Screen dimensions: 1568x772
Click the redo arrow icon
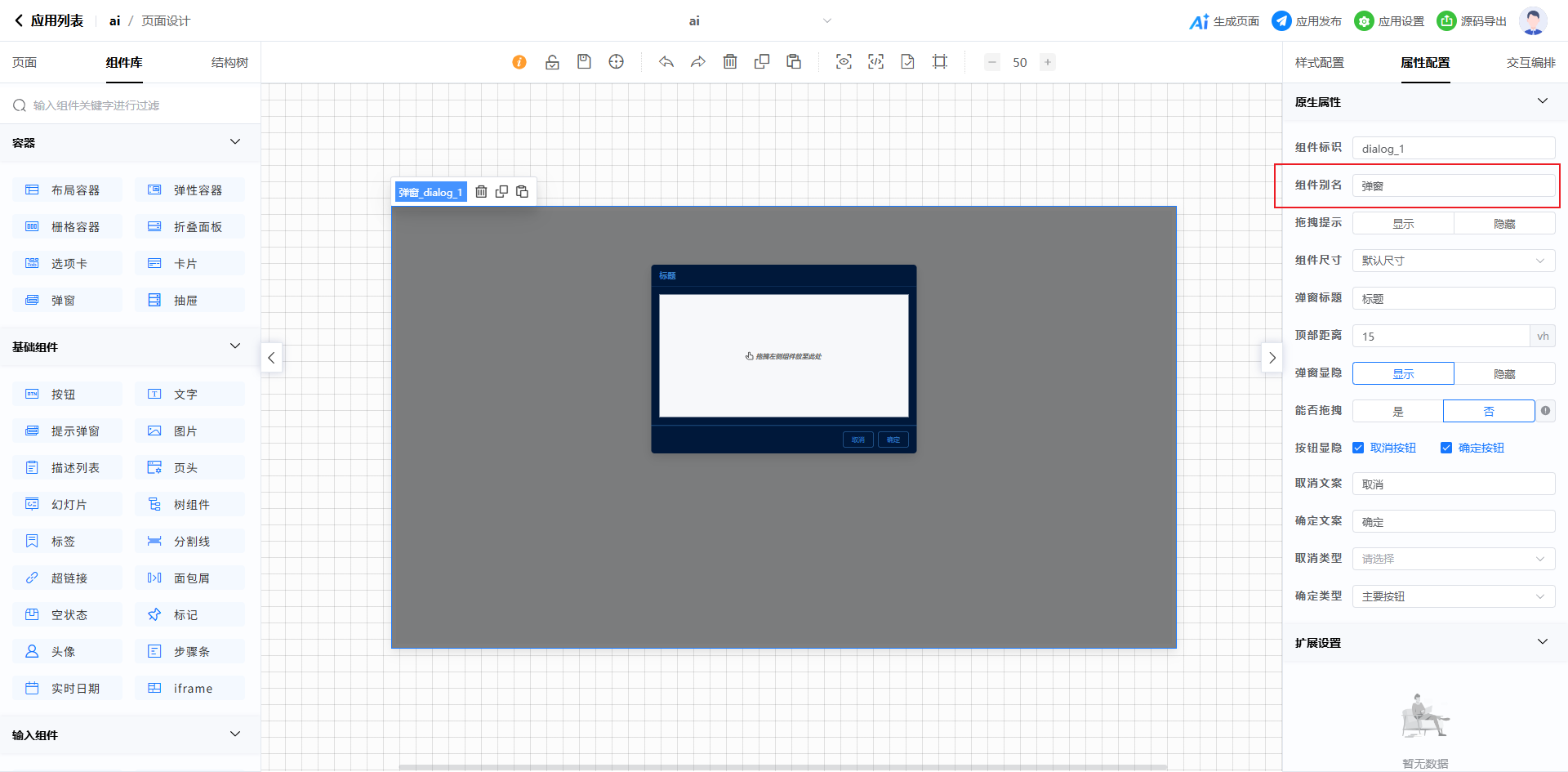point(698,62)
